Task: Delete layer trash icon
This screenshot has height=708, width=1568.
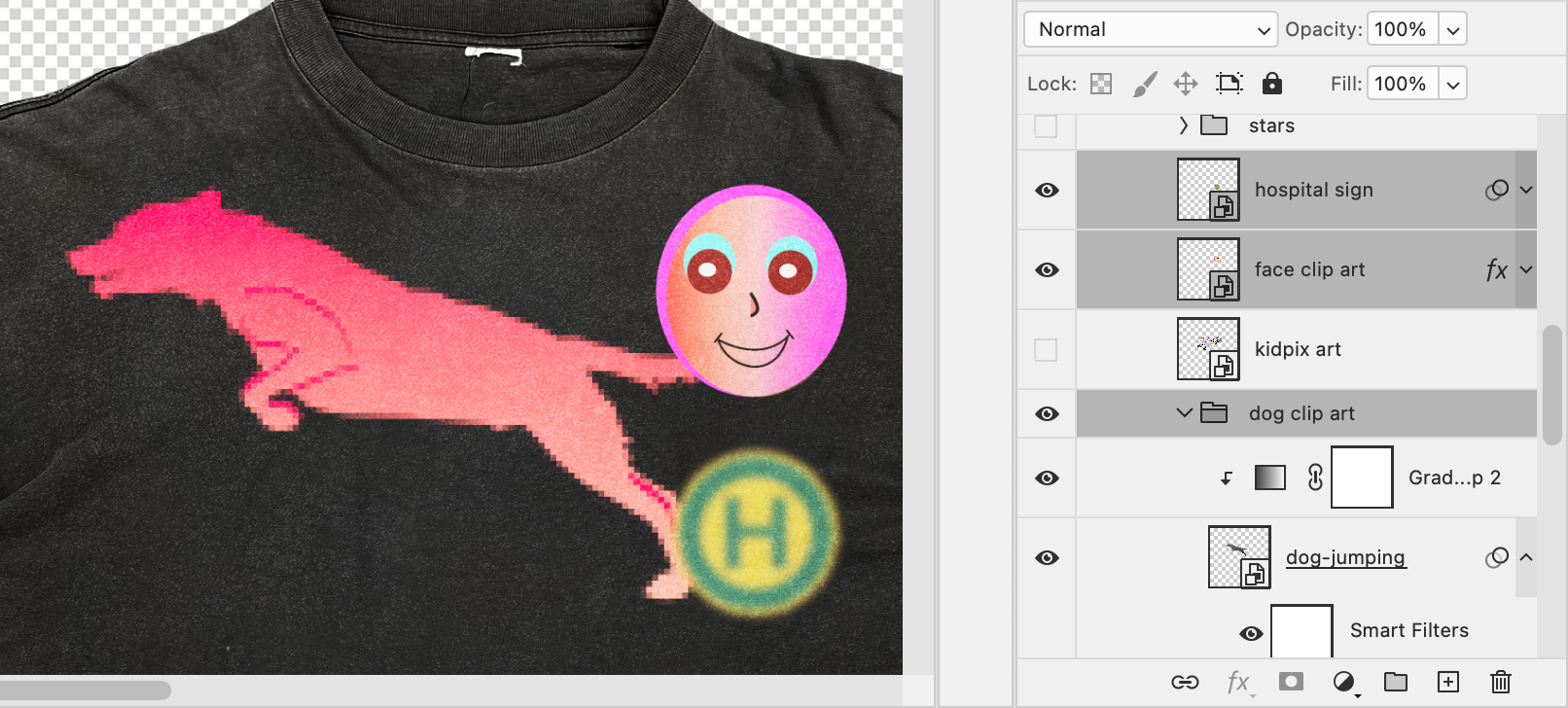Action: (1501, 682)
